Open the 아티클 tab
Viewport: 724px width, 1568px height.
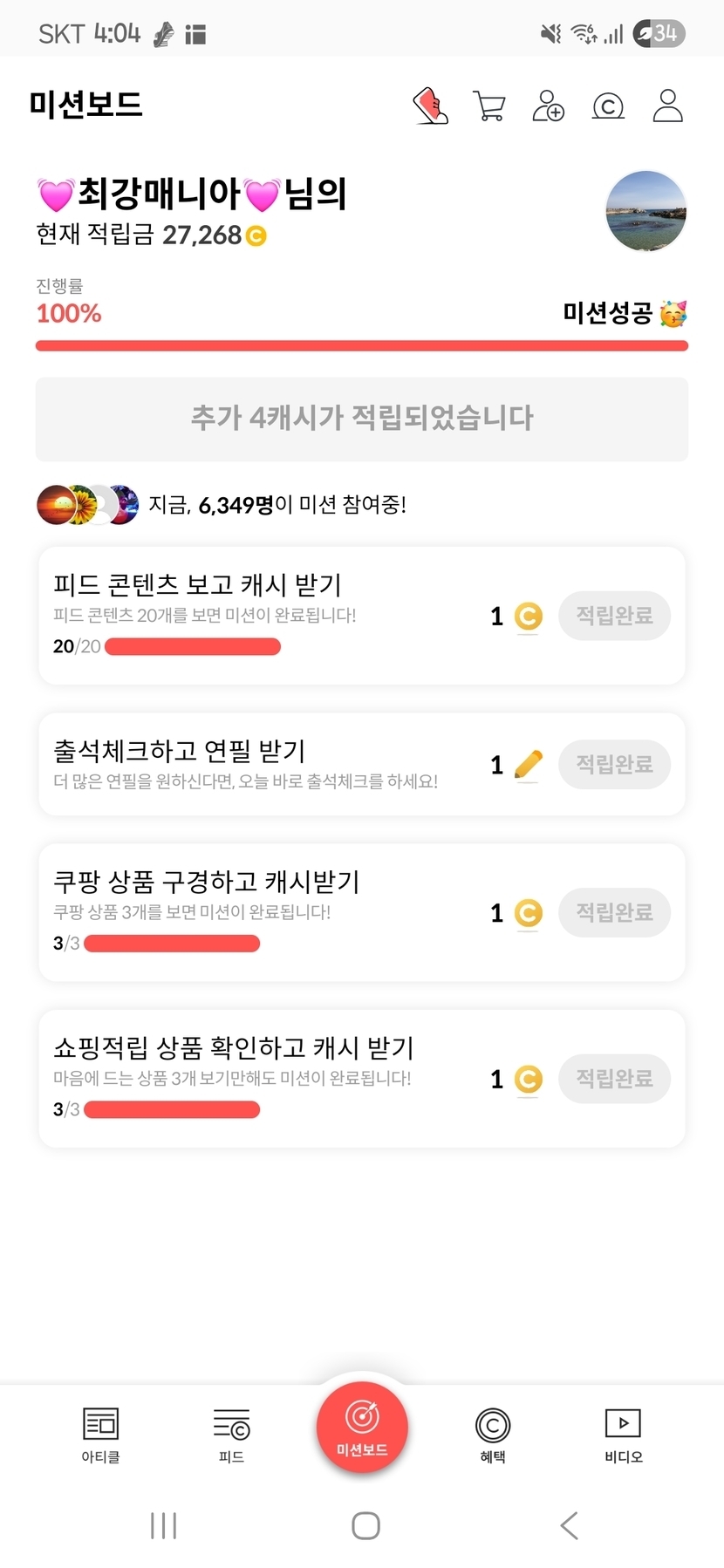100,1435
